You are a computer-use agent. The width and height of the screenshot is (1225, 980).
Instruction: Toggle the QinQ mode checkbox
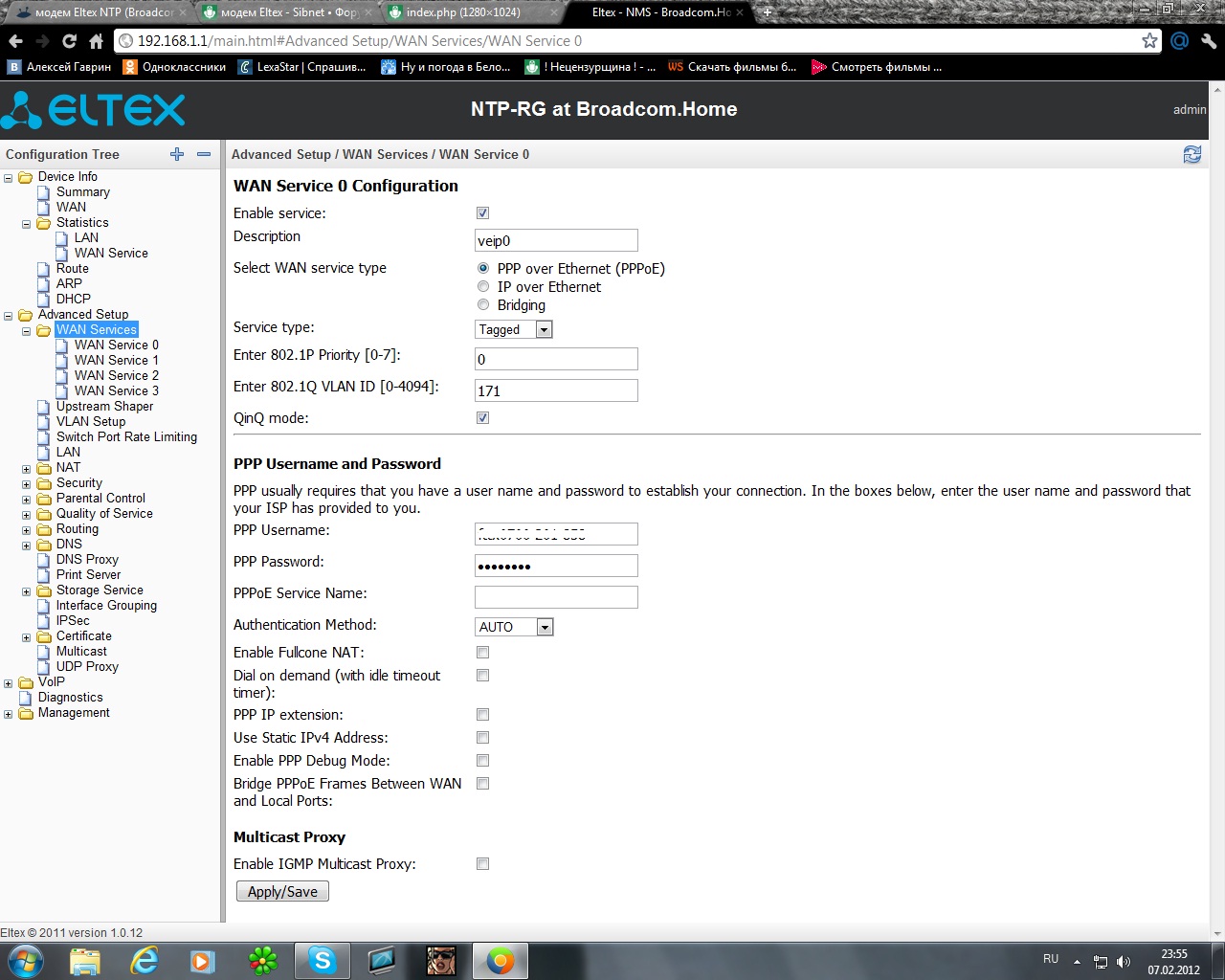(482, 418)
